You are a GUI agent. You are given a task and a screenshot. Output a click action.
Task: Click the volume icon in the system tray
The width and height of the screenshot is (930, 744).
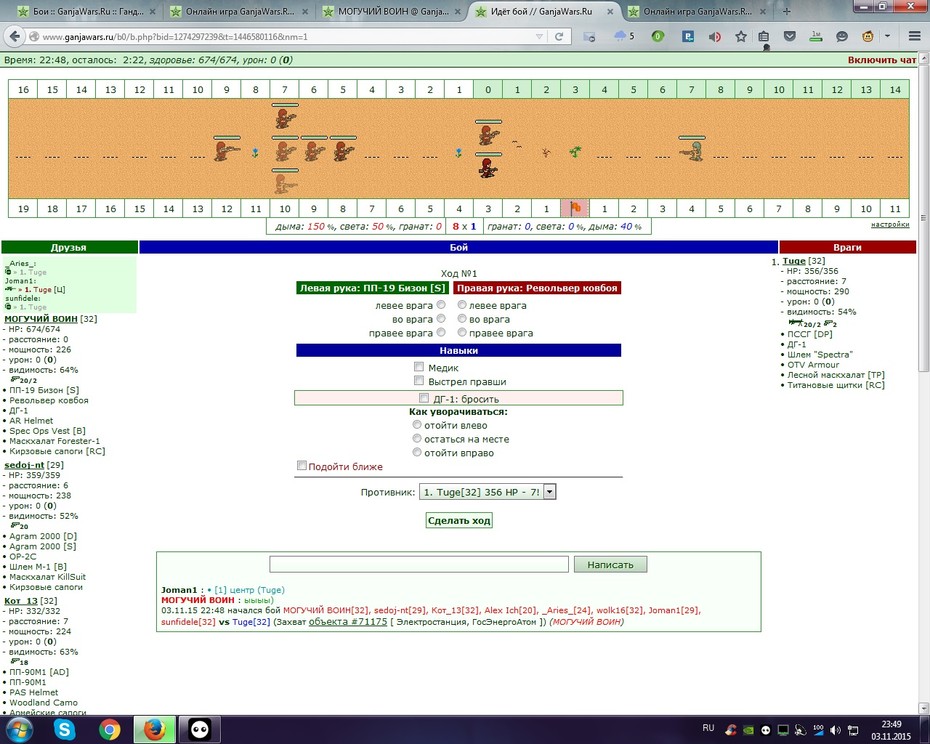tap(835, 730)
